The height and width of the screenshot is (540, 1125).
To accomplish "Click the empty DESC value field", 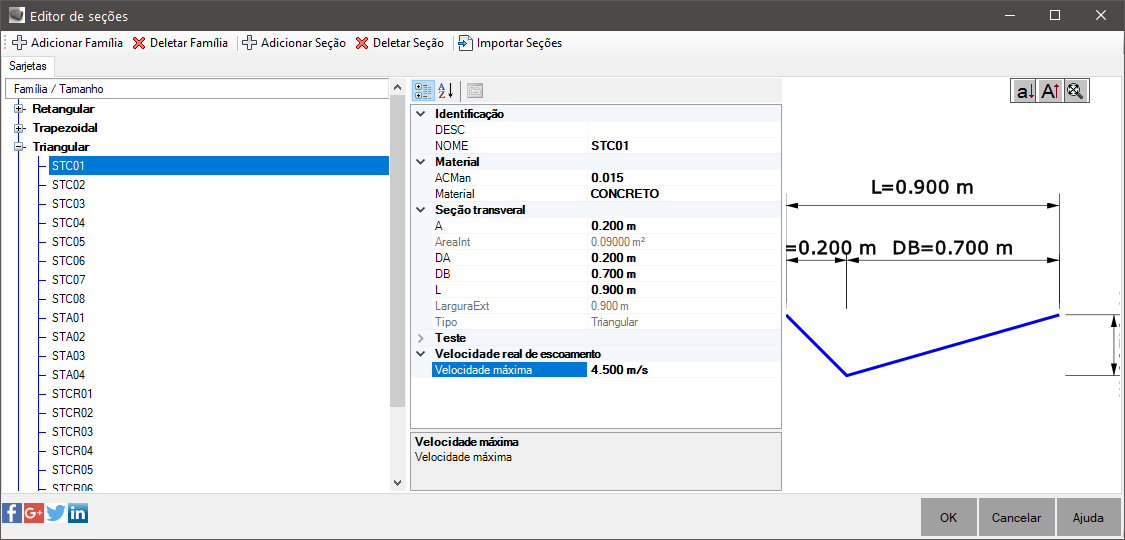I will (684, 130).
